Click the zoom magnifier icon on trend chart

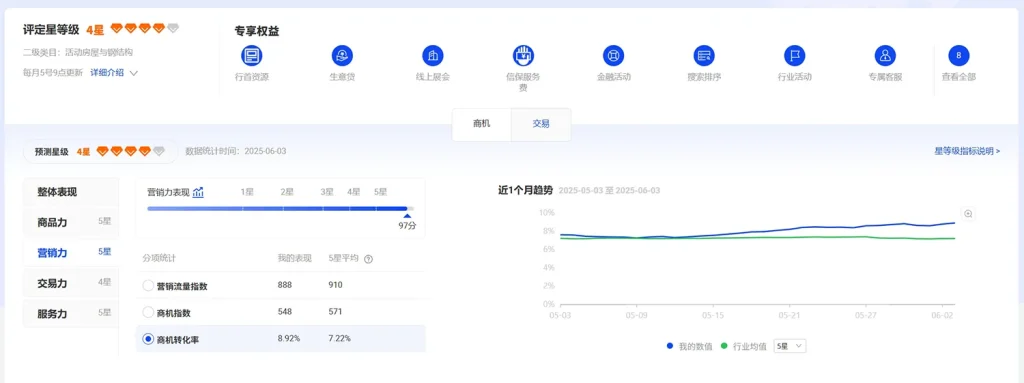tap(968, 214)
